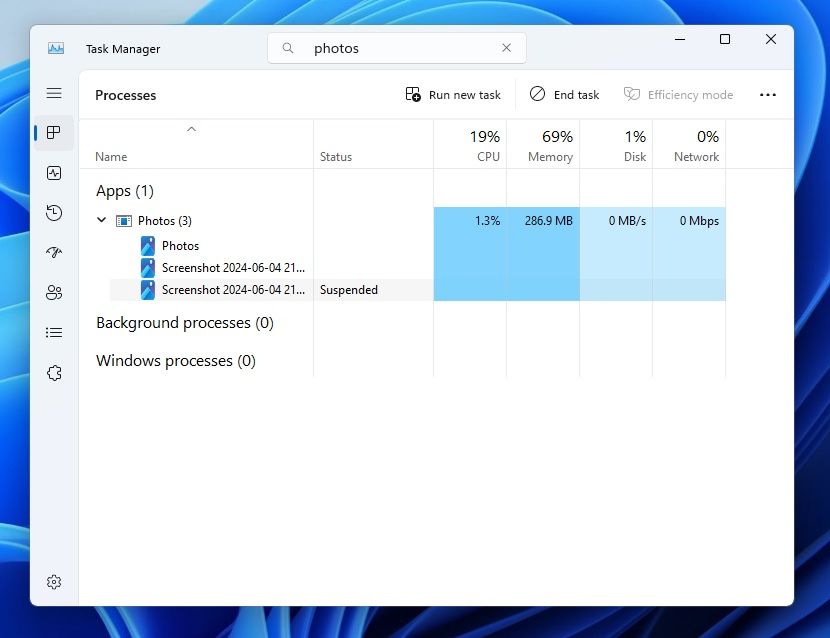Clear the search box with the X button
This screenshot has width=830, height=638.
point(506,47)
